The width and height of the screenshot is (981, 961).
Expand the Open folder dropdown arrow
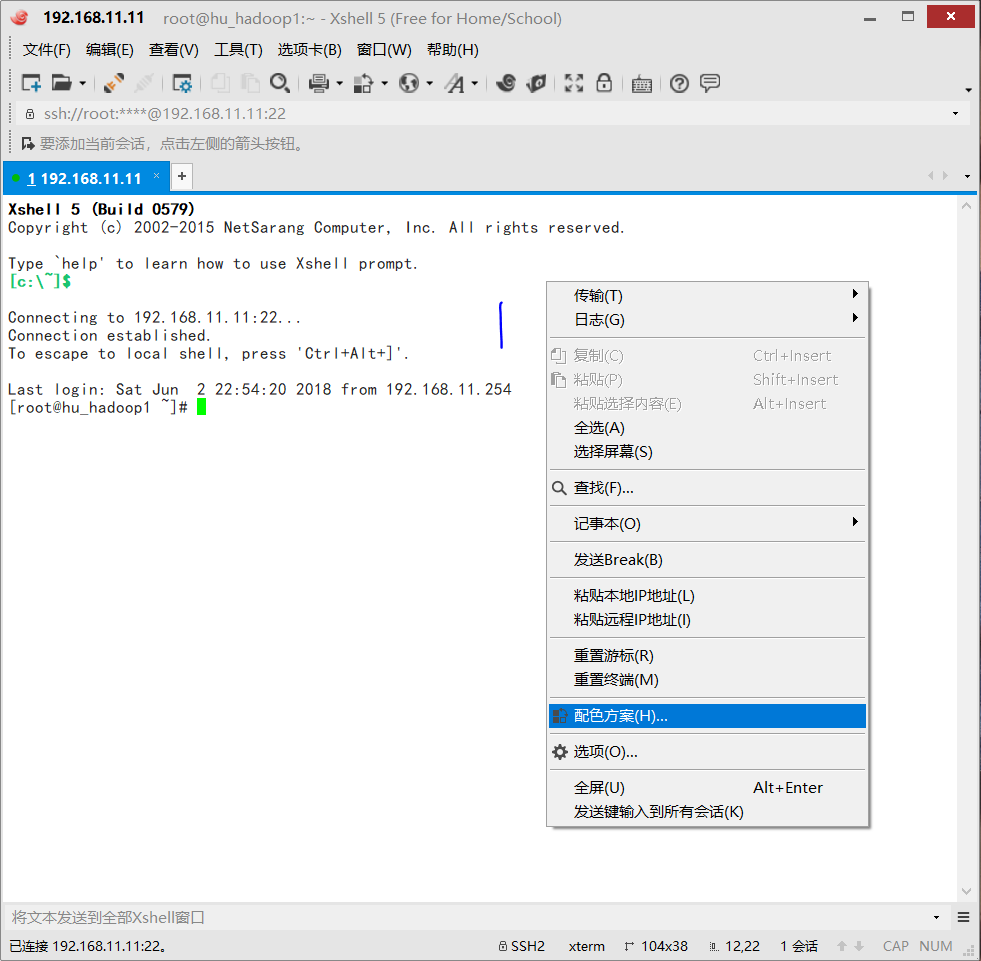pyautogui.click(x=82, y=83)
